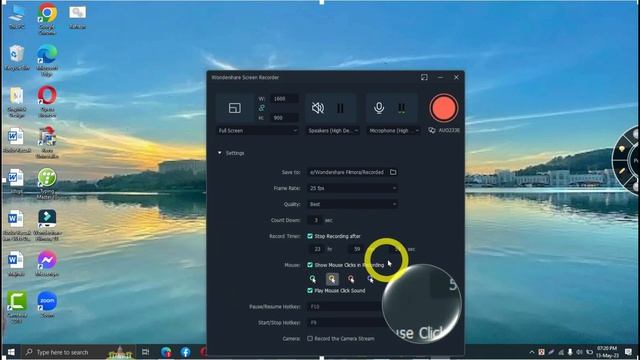Screen dimensions: 640x360
Task: Open the Microphone device dropdown
Action: coord(393,131)
